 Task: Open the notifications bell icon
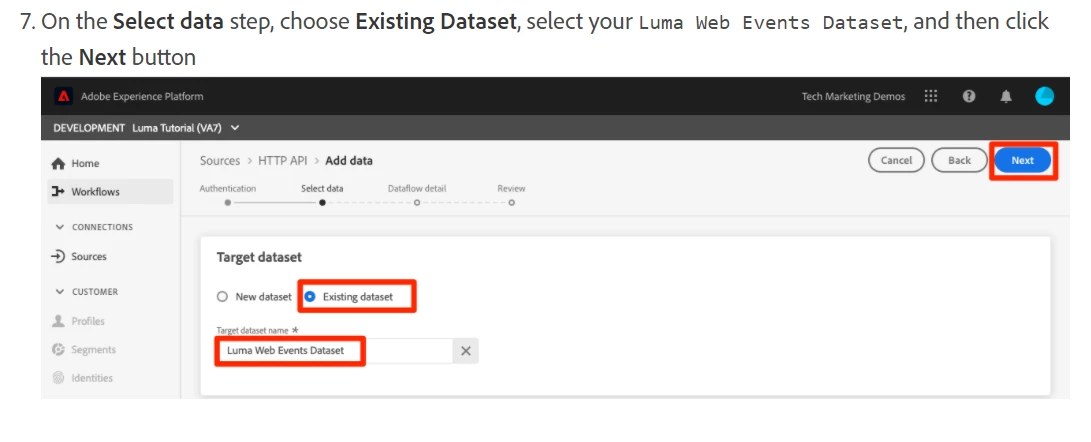pyautogui.click(x=1006, y=96)
